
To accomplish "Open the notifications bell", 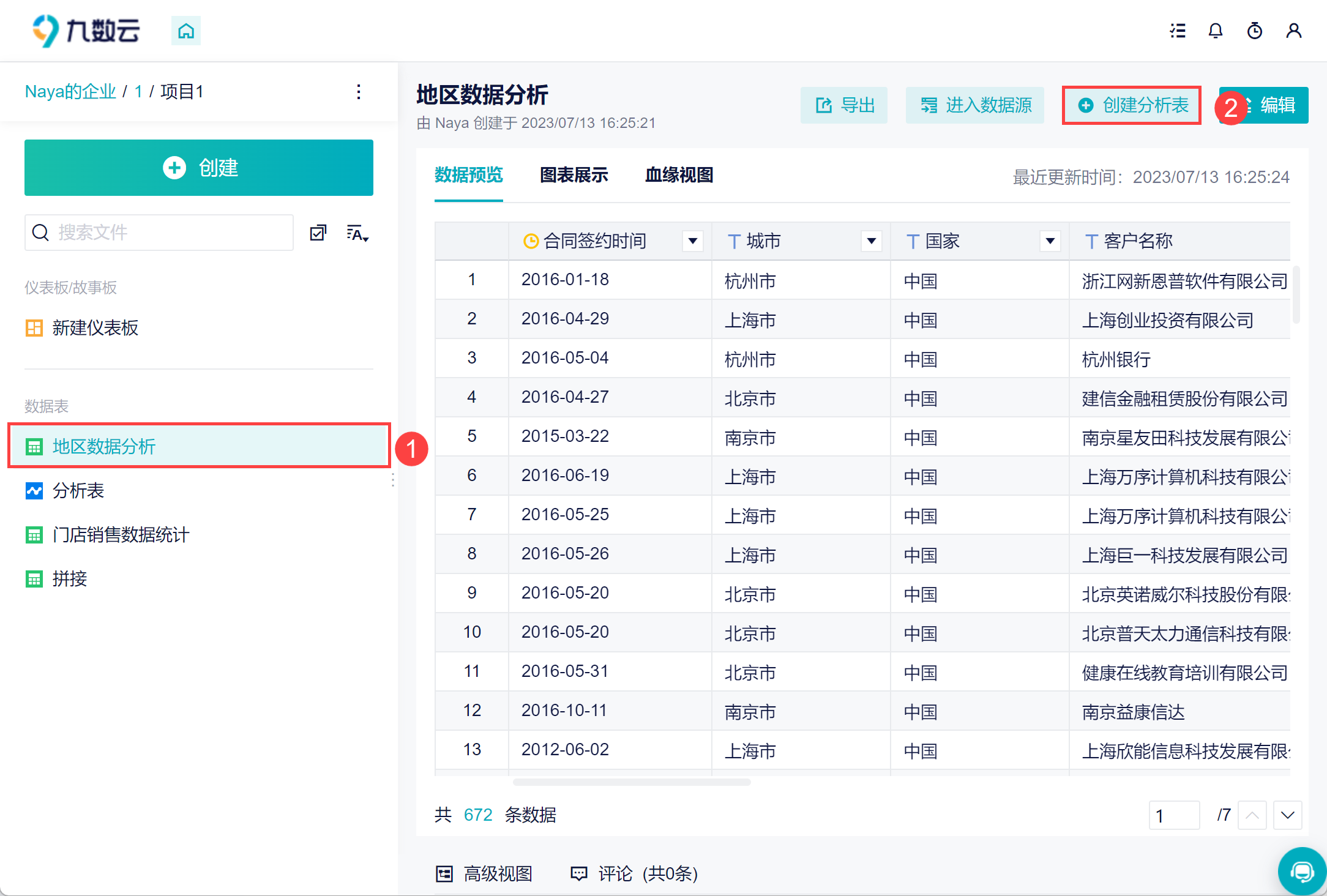I will (x=1216, y=31).
